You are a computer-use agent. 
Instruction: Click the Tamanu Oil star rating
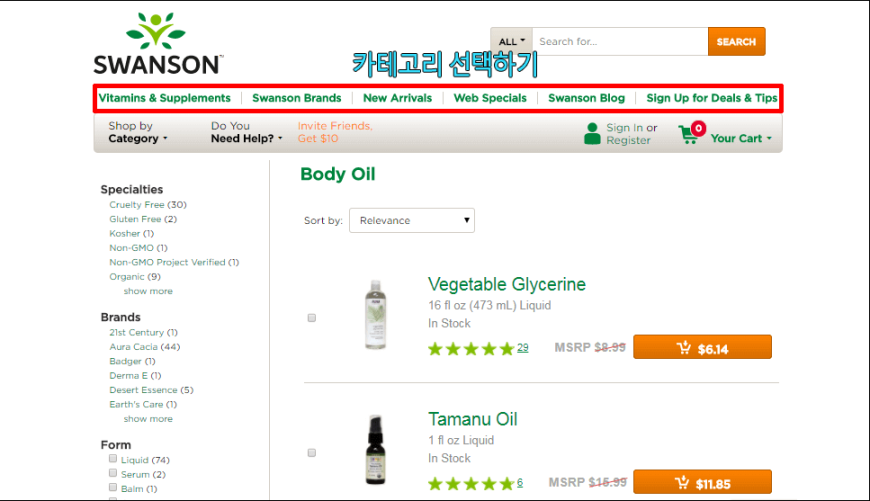click(471, 484)
